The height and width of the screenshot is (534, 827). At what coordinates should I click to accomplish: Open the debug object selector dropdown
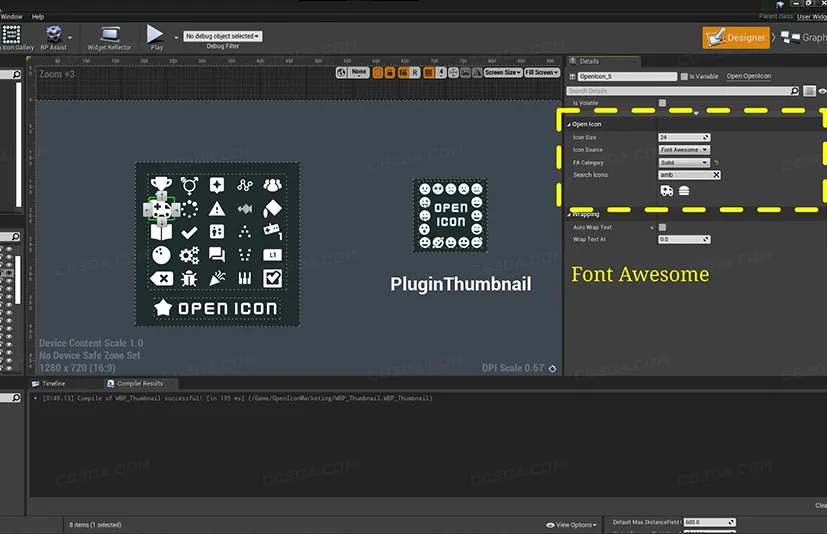click(x=223, y=36)
